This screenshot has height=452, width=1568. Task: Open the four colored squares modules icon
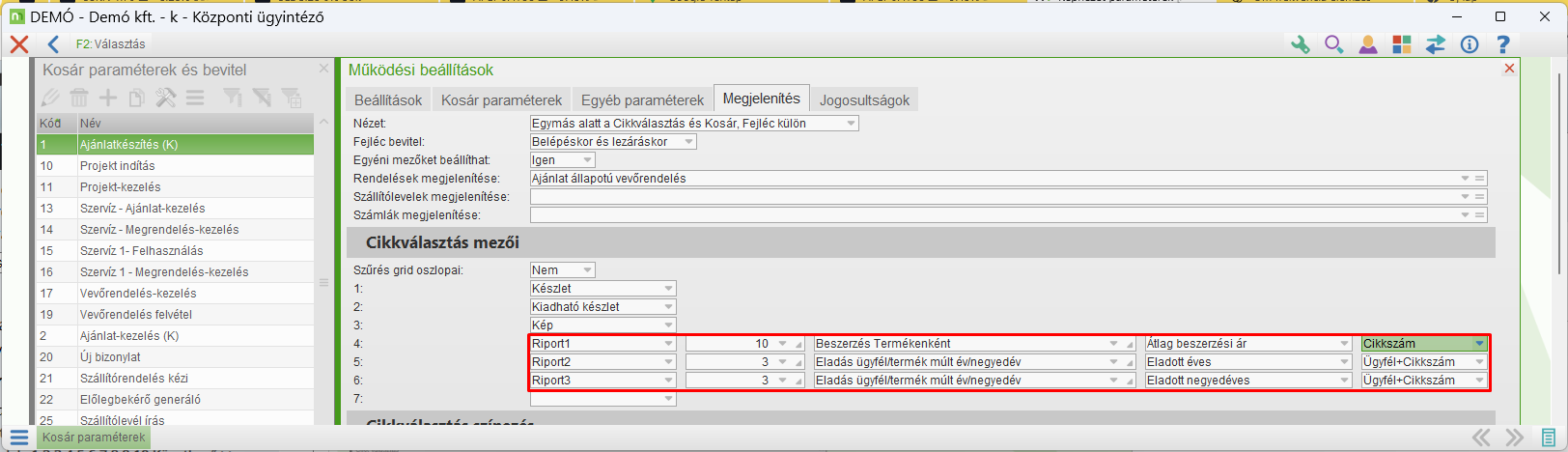1401,44
